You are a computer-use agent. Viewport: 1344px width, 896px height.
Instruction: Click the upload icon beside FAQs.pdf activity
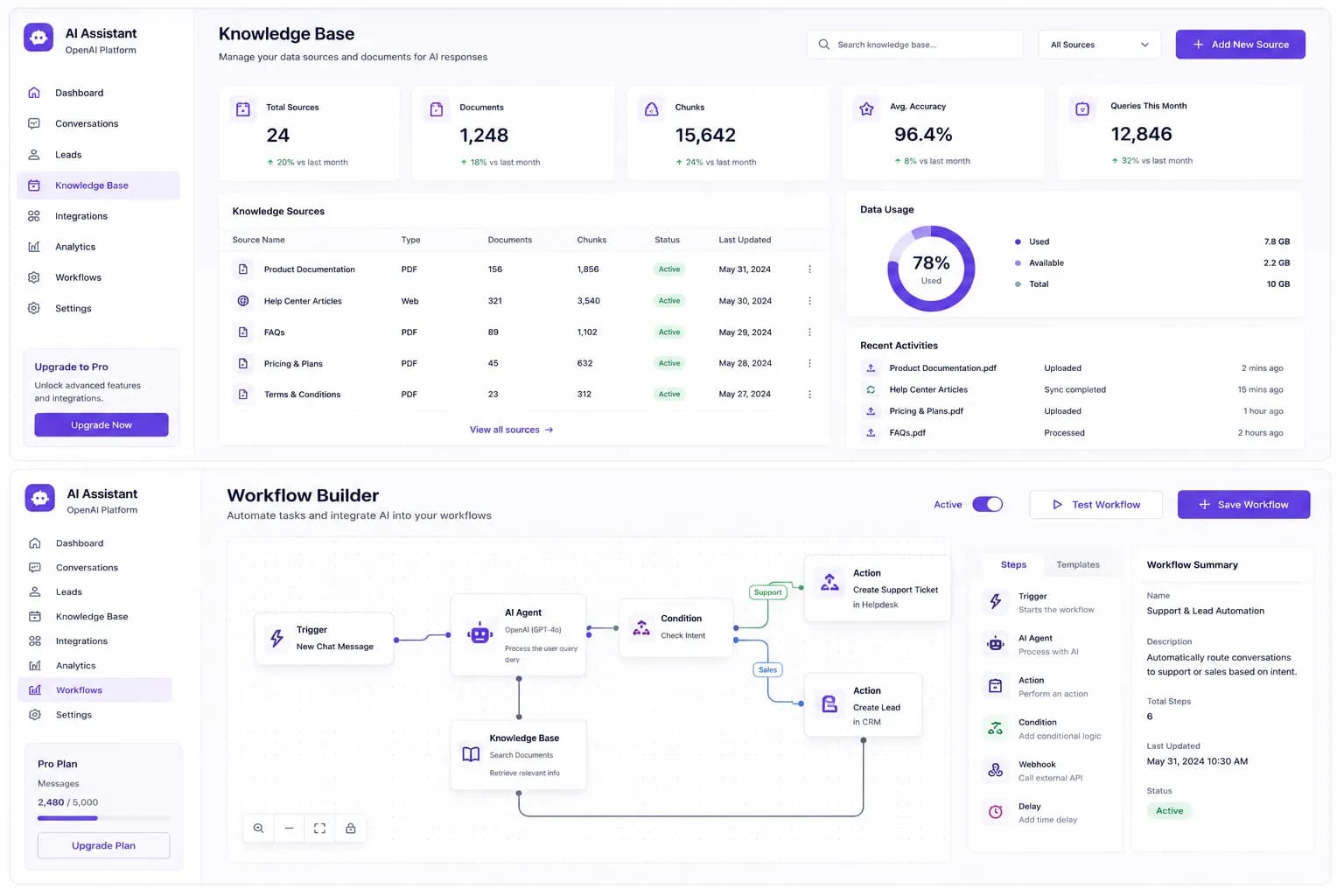[871, 433]
